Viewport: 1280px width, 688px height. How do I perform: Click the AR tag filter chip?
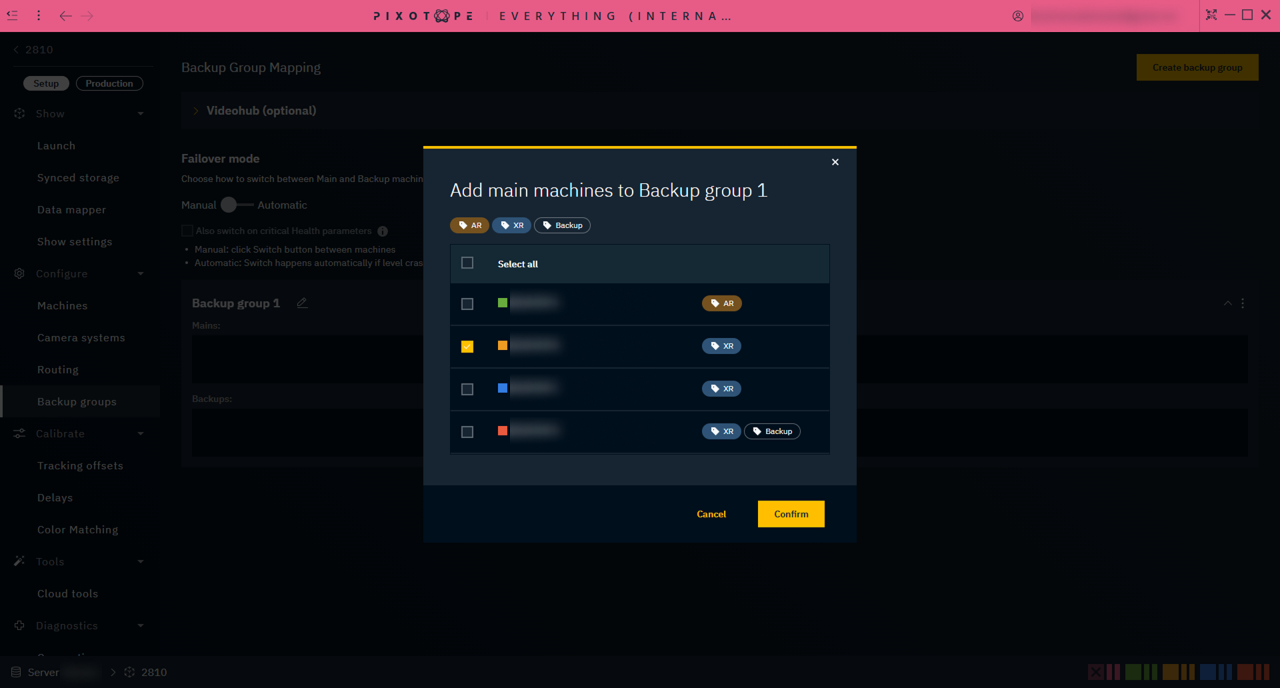click(x=469, y=225)
